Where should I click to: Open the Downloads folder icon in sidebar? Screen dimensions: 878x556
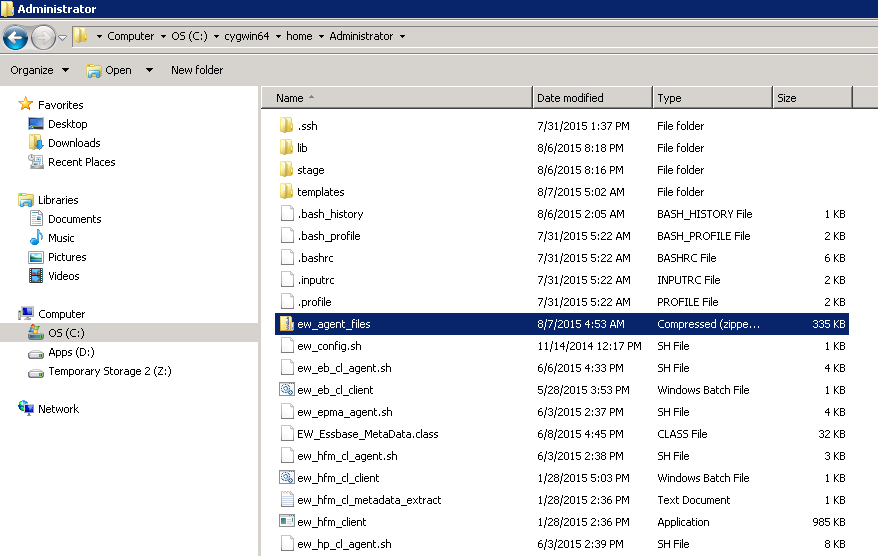tap(36, 143)
